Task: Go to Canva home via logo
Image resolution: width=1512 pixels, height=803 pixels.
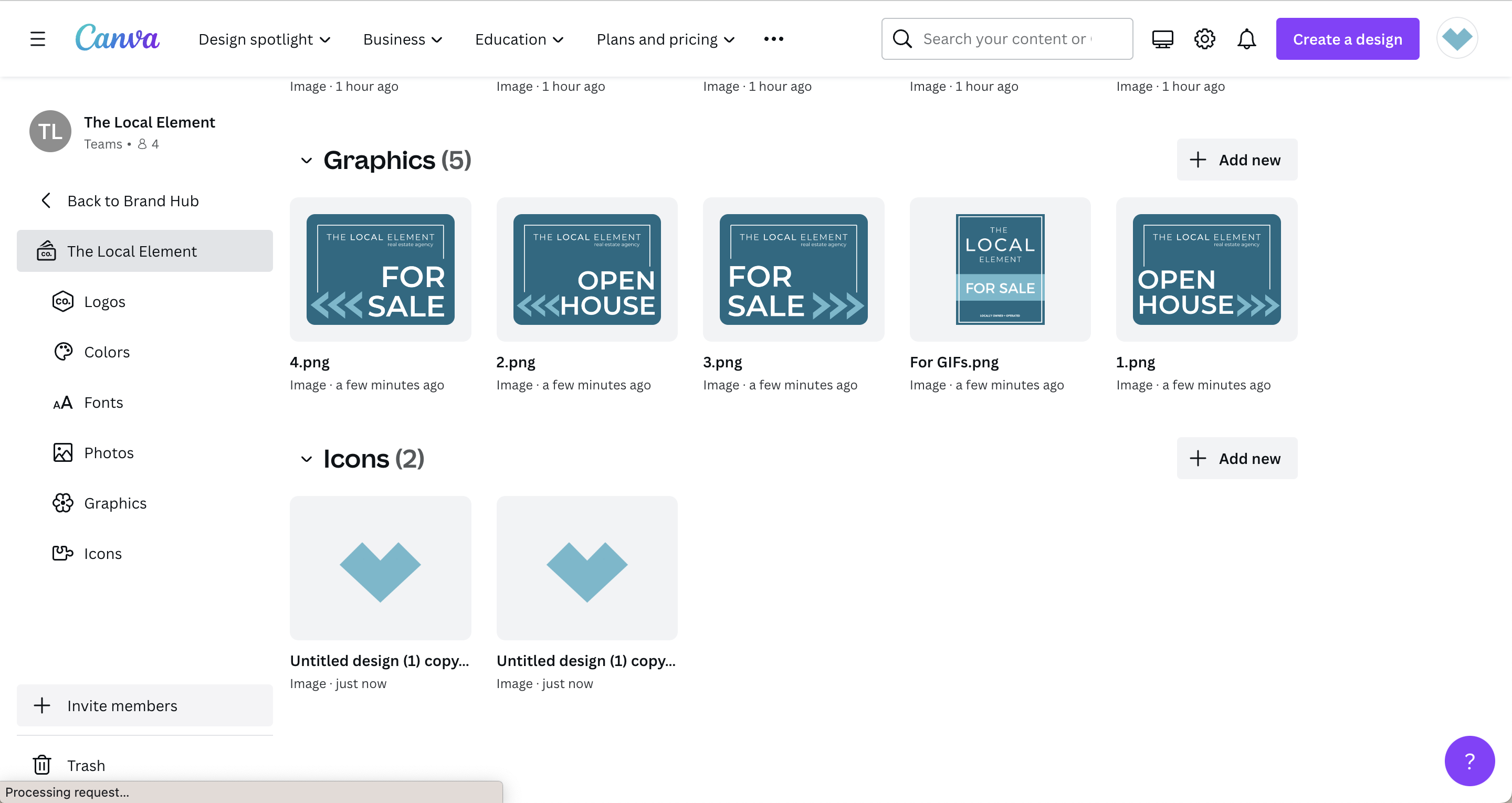Action: [118, 38]
